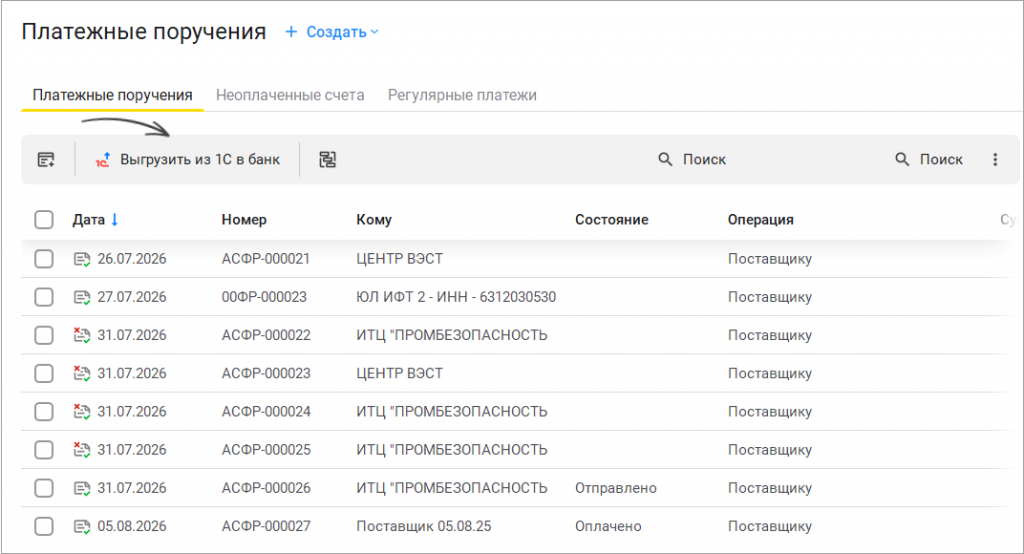1024x554 pixels.
Task: Click the Создать link
Action: pyautogui.click(x=336, y=31)
